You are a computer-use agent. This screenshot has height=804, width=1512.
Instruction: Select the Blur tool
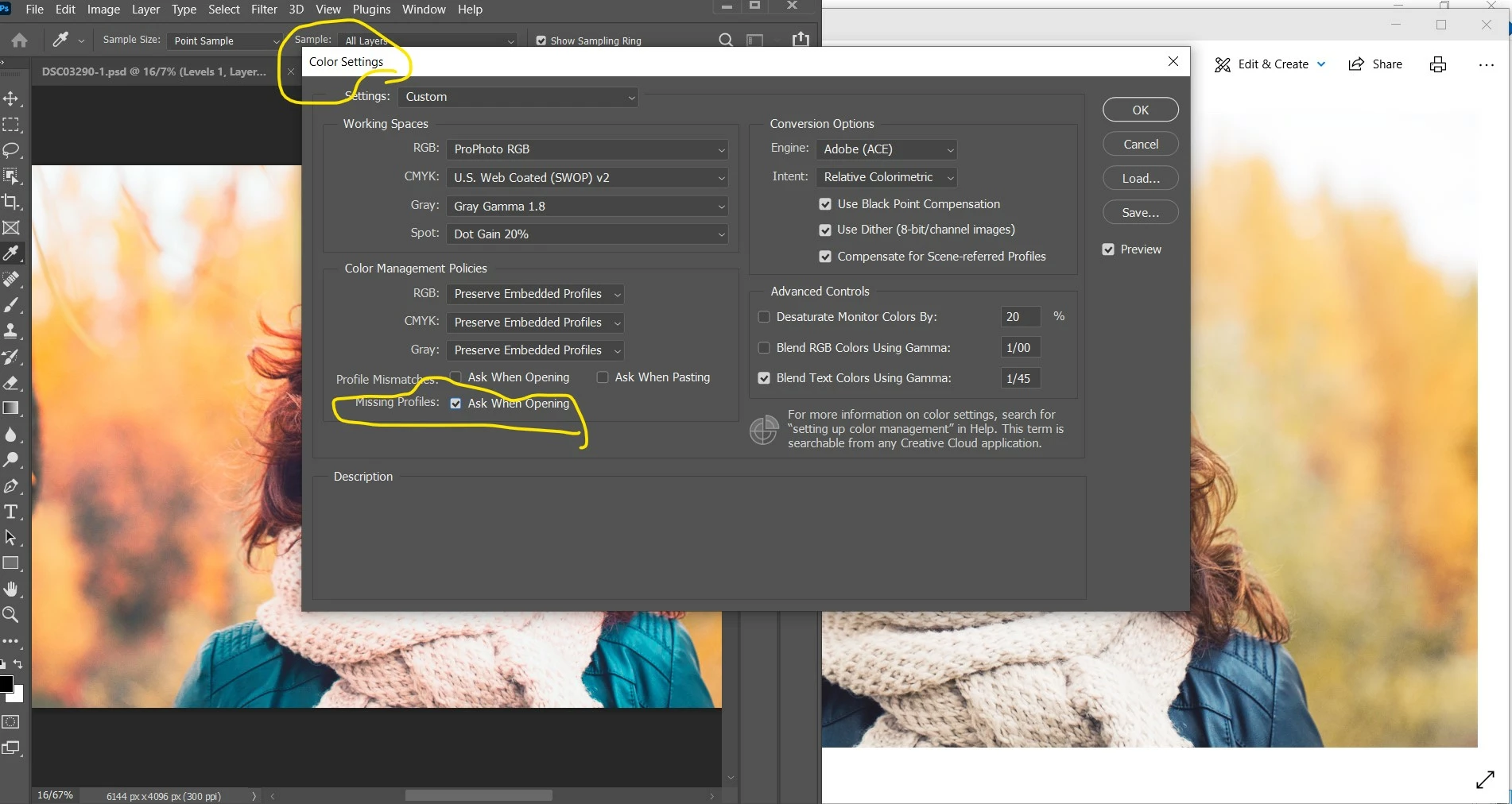point(11,435)
